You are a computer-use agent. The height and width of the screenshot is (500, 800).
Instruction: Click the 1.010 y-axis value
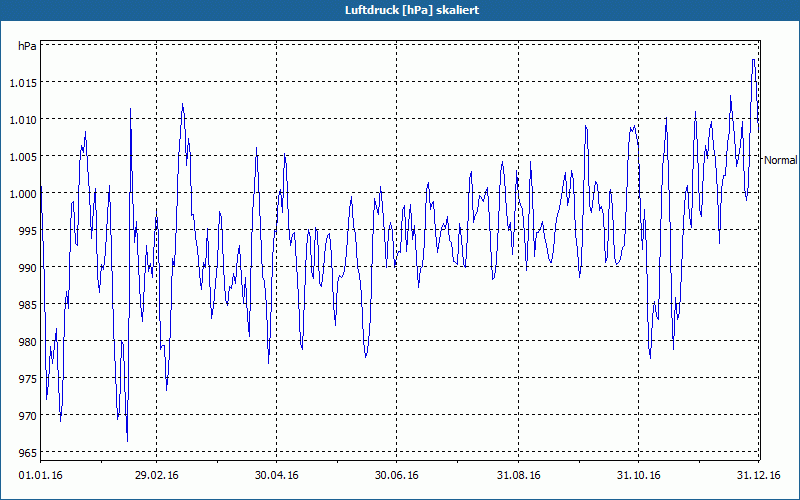23,119
